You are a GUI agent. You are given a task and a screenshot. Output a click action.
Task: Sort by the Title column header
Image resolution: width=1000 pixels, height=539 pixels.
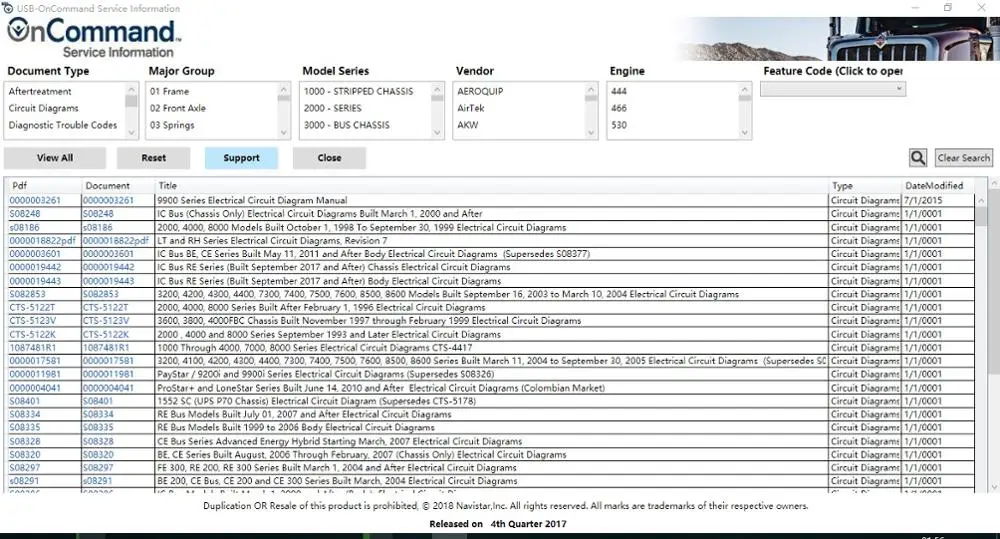168,186
